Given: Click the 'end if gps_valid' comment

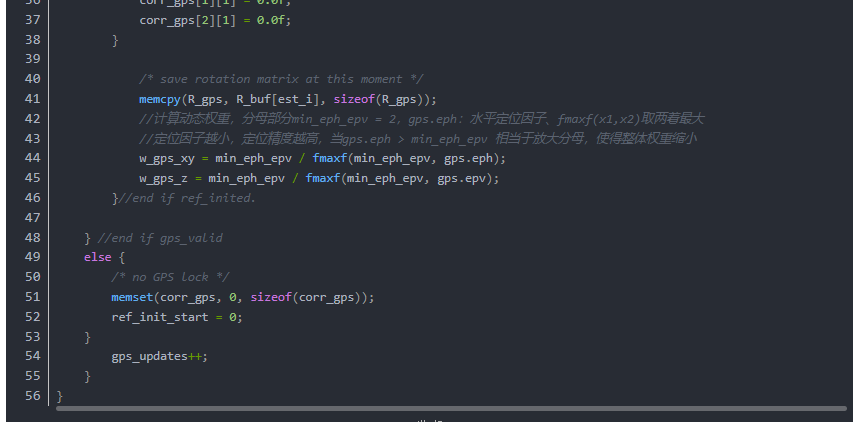Looking at the screenshot, I should point(160,238).
